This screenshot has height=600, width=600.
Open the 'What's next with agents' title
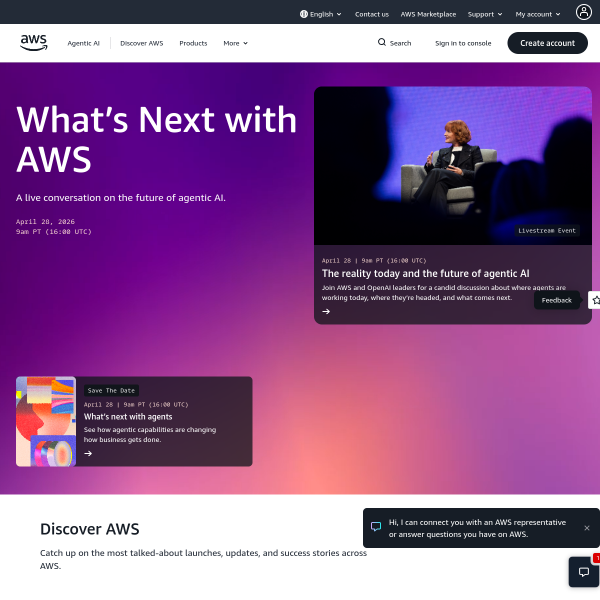[x=128, y=417]
